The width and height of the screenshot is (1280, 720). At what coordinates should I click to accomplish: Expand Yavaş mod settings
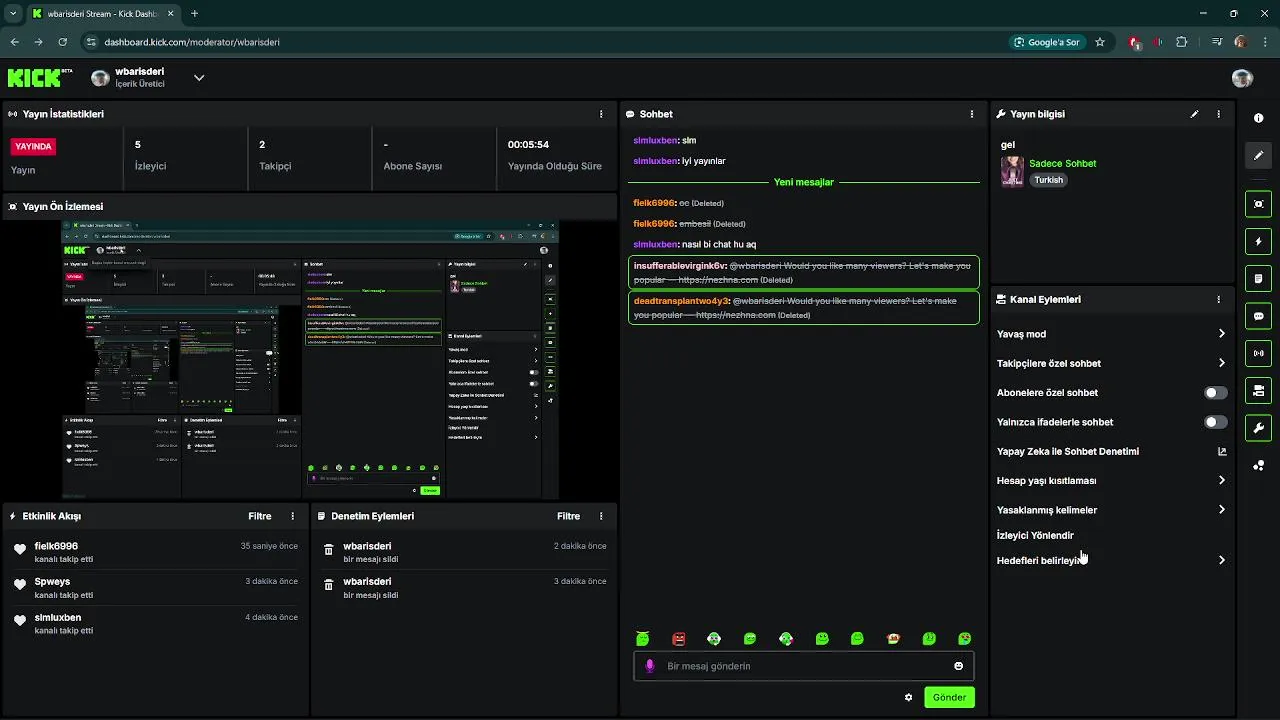pos(1221,334)
